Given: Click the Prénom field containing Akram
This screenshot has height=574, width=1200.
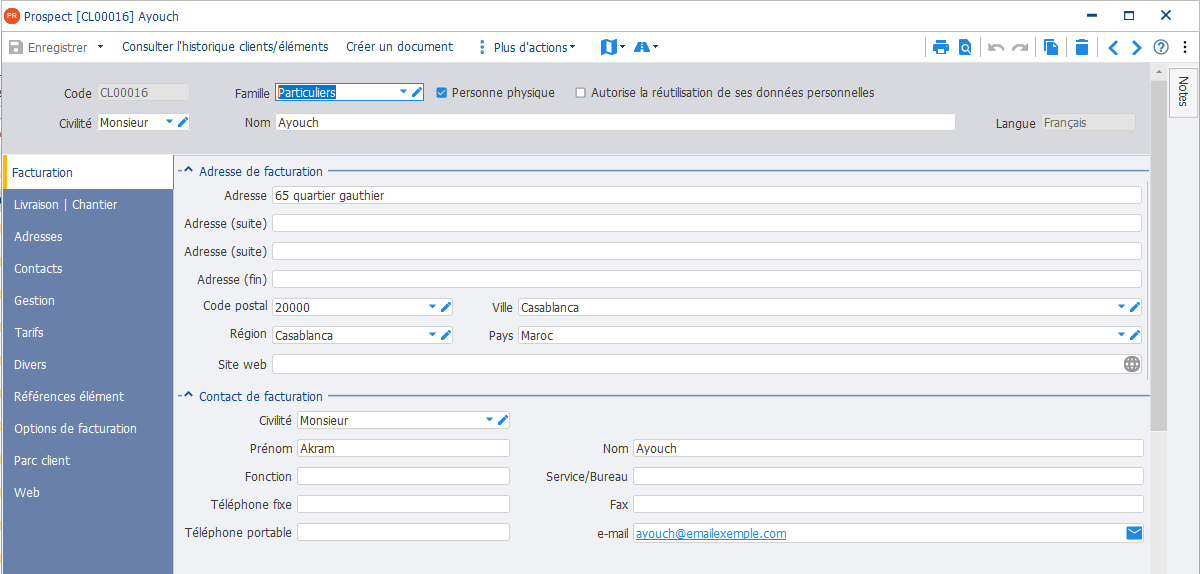Looking at the screenshot, I should 403,448.
